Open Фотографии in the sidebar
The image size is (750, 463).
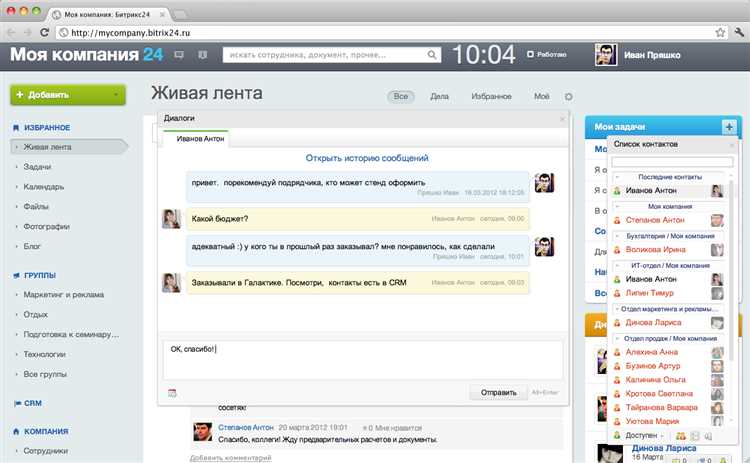click(x=46, y=227)
